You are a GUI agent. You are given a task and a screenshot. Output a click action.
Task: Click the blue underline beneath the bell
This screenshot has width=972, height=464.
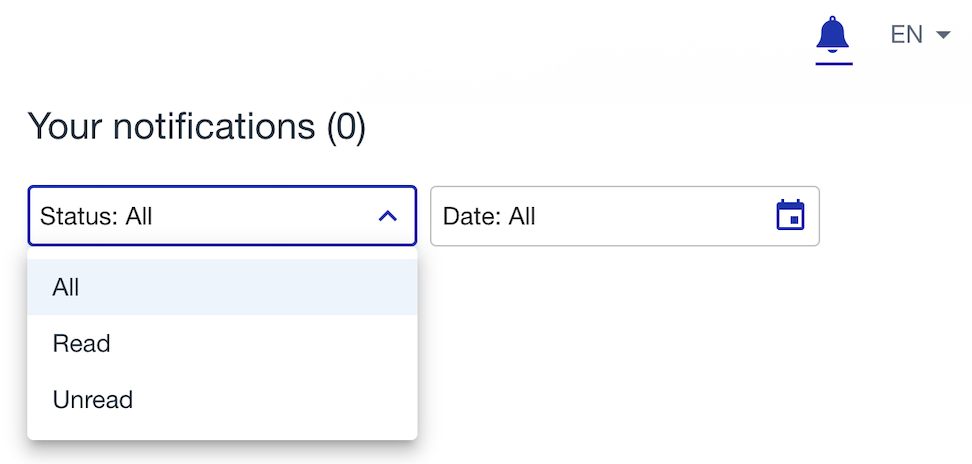[834, 63]
